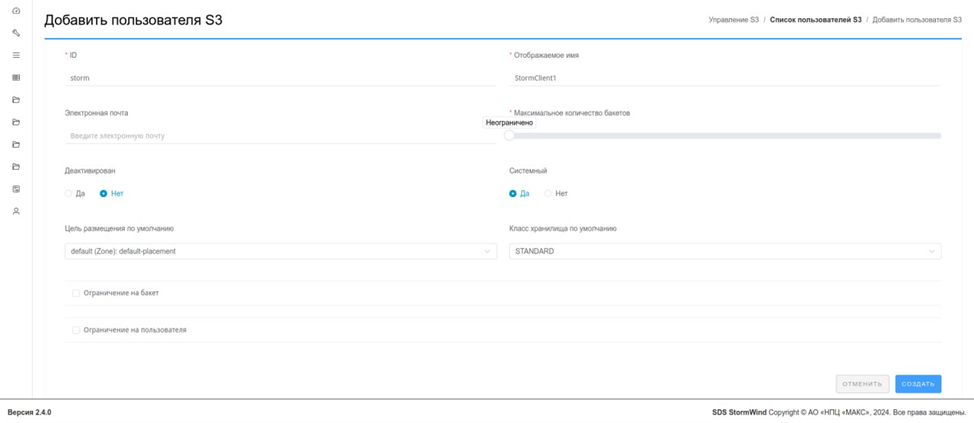Click the 'SDS StormWind' copyright footer text

839,412
